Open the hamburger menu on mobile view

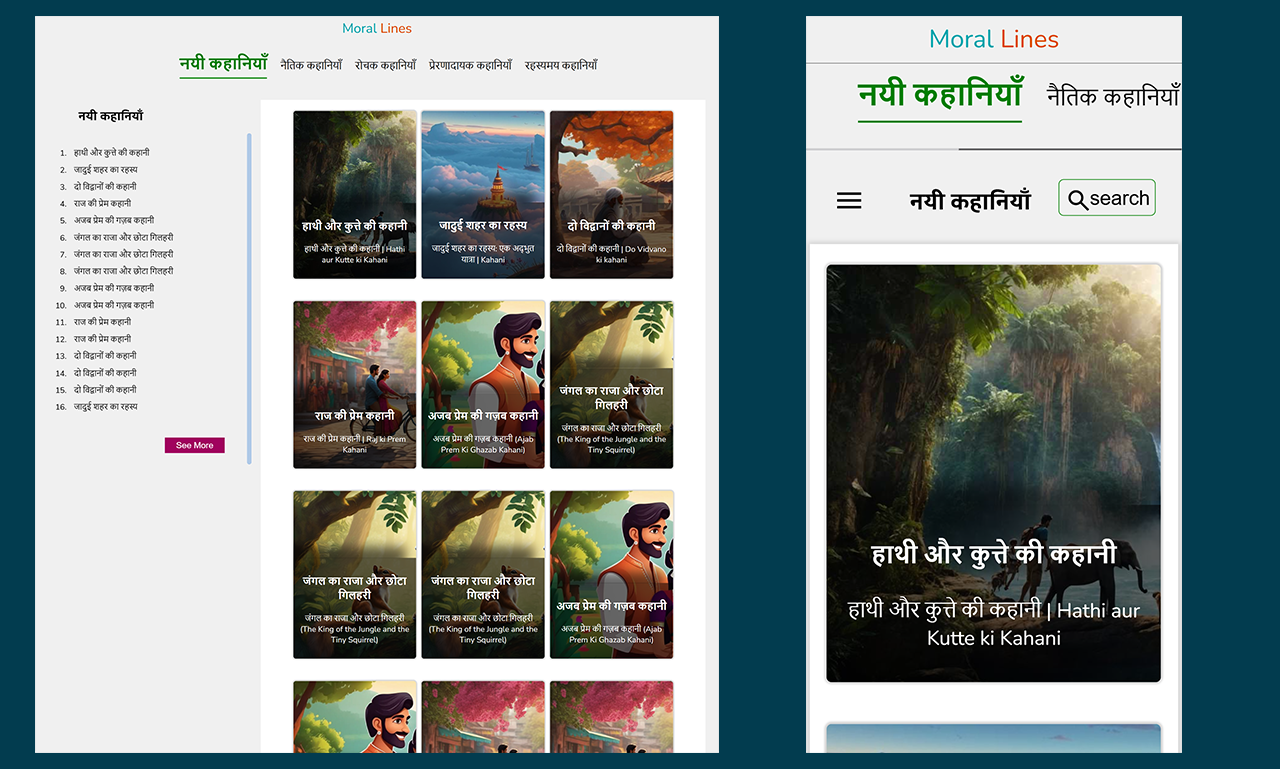pyautogui.click(x=849, y=200)
